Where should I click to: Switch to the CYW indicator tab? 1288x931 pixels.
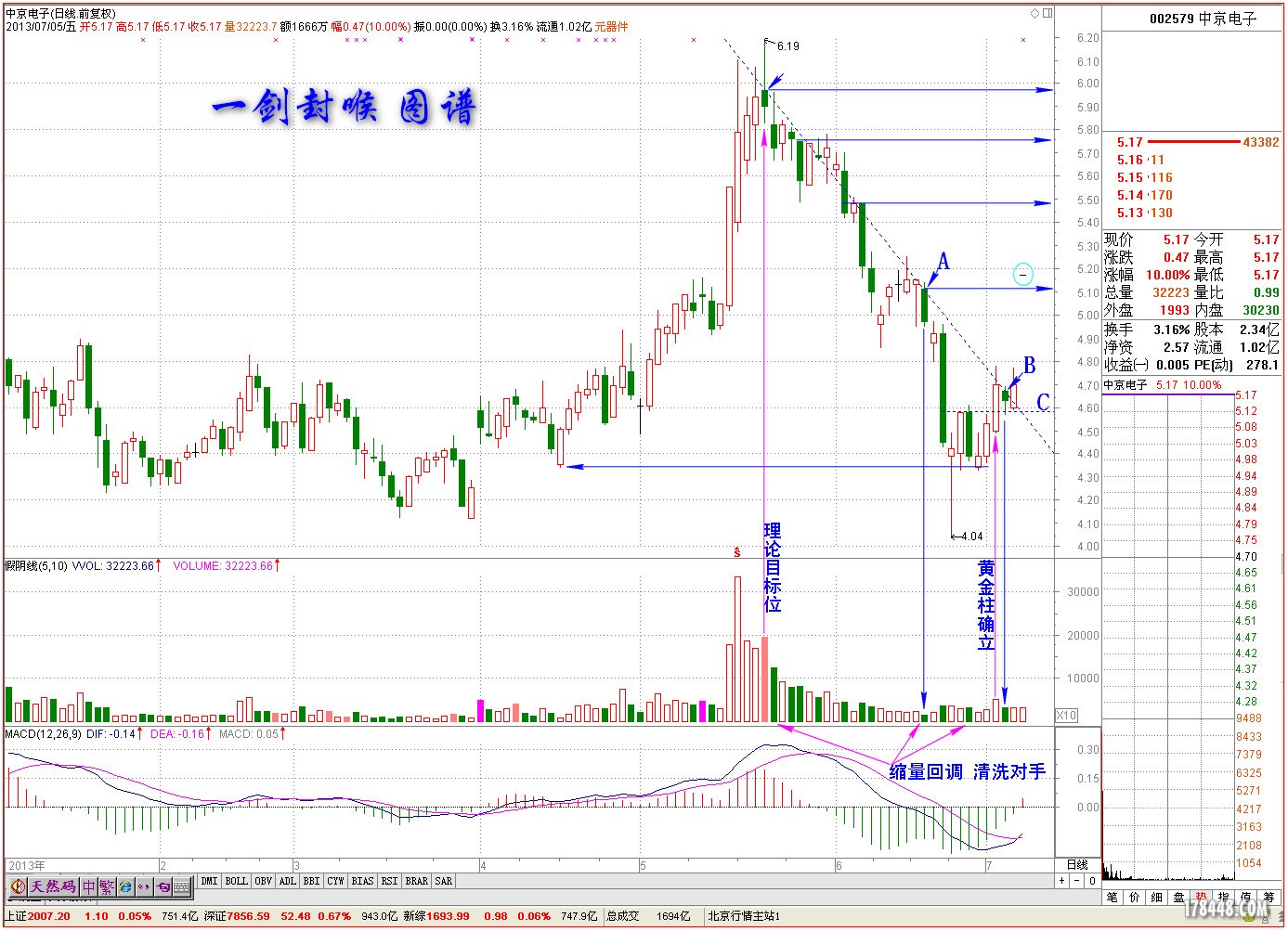pyautogui.click(x=335, y=881)
